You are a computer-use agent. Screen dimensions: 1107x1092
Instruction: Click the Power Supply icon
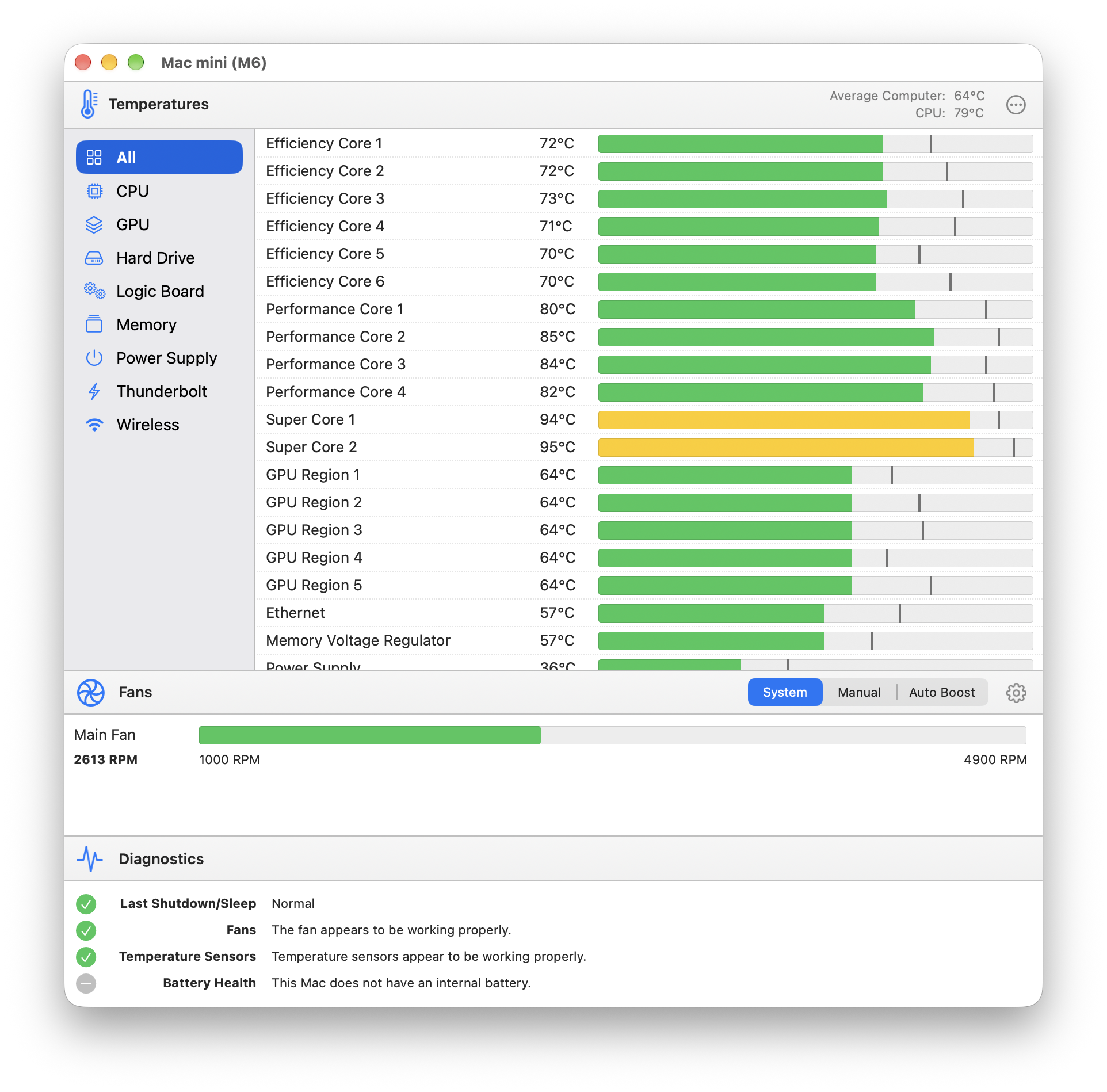94,358
